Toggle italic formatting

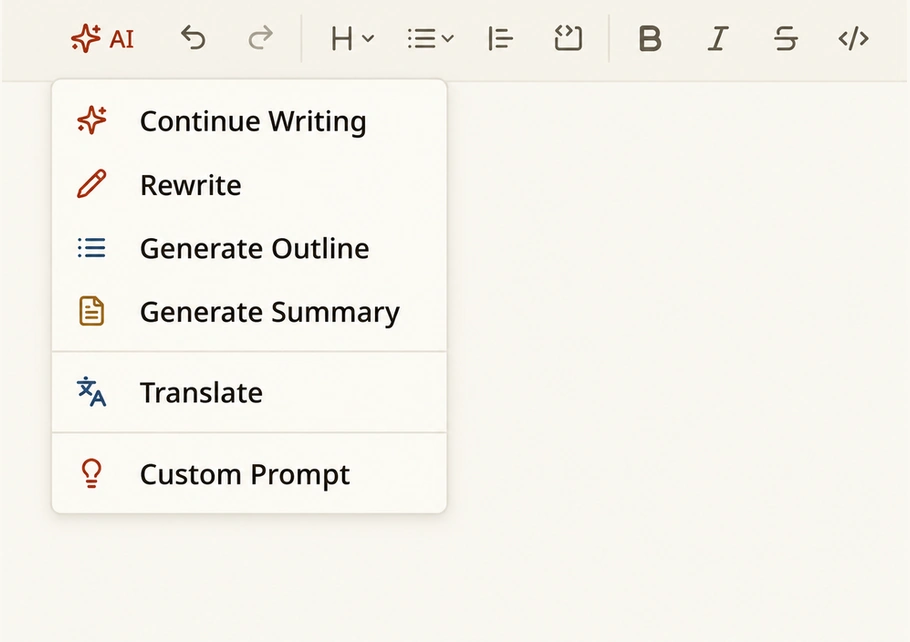pos(718,39)
